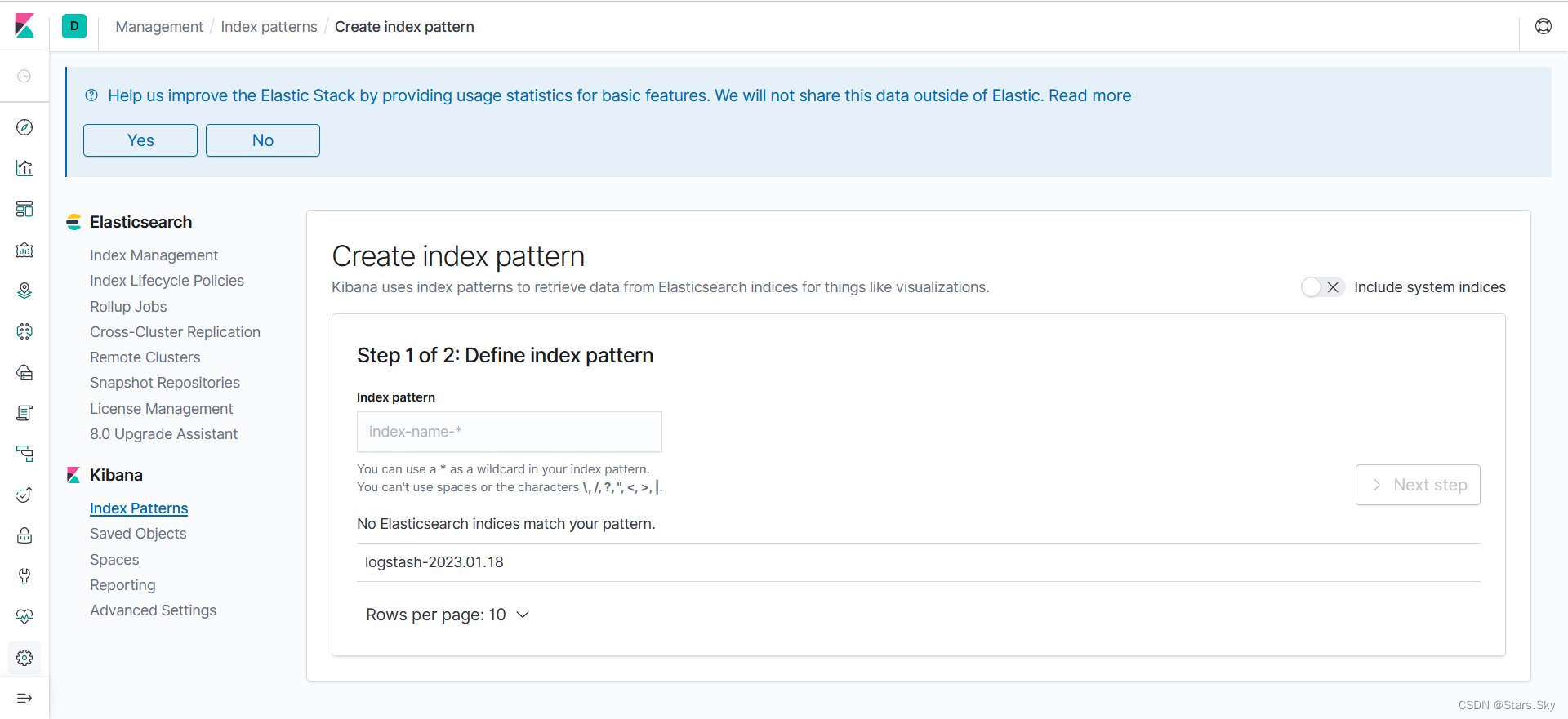This screenshot has width=1568, height=719.
Task: Open the Visualize chart icon in sidebar
Action: click(x=24, y=168)
